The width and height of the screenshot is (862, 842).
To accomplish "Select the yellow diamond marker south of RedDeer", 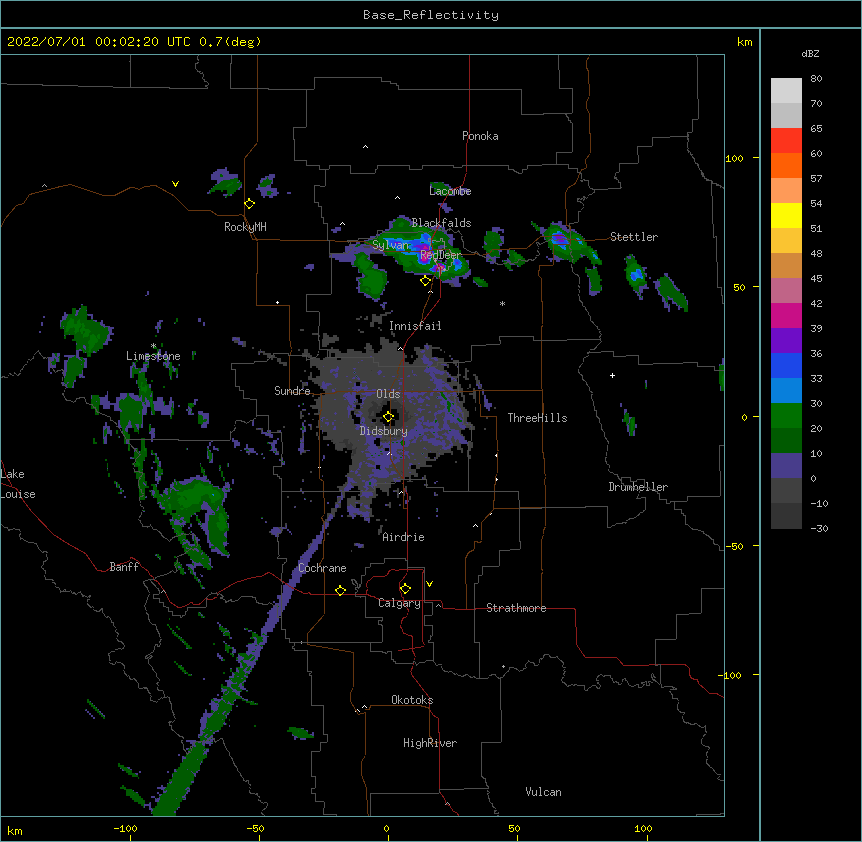I will [x=425, y=281].
